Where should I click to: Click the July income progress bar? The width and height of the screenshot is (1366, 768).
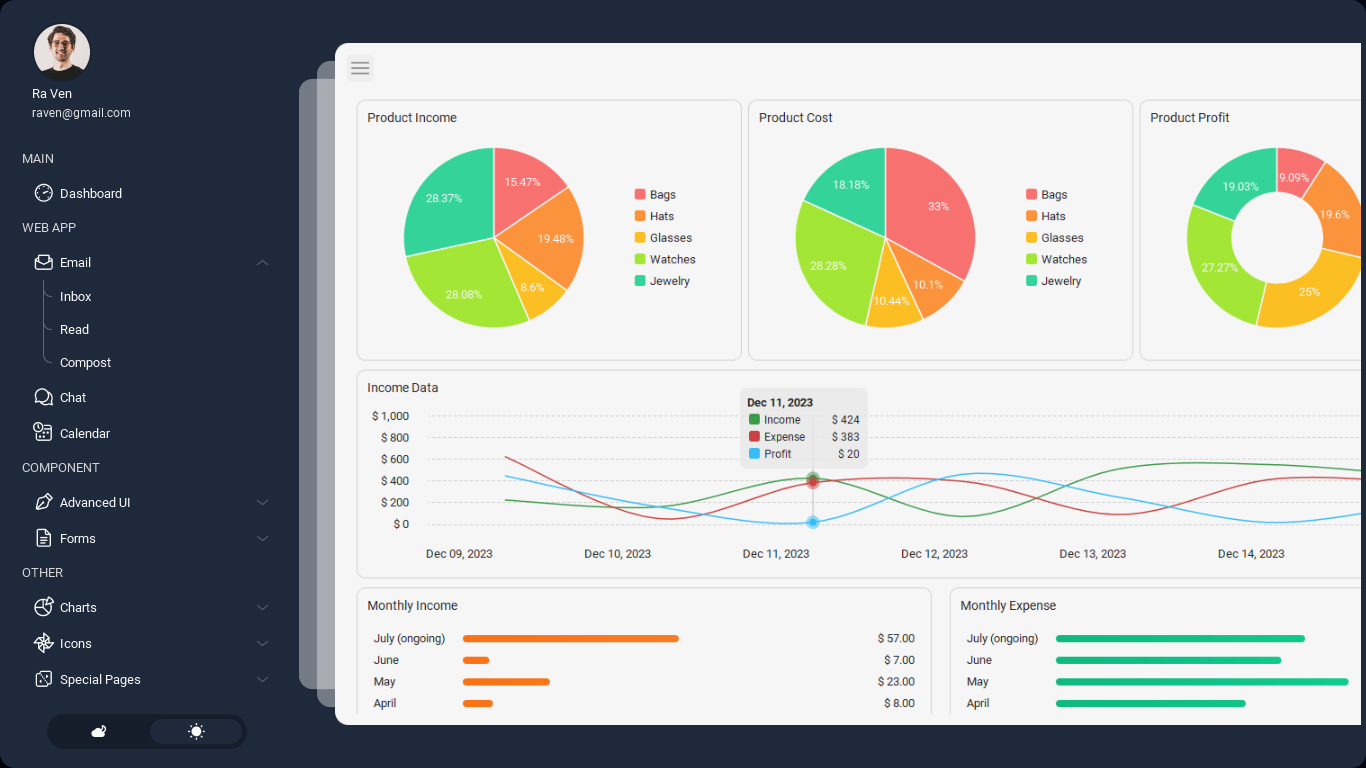coord(569,638)
